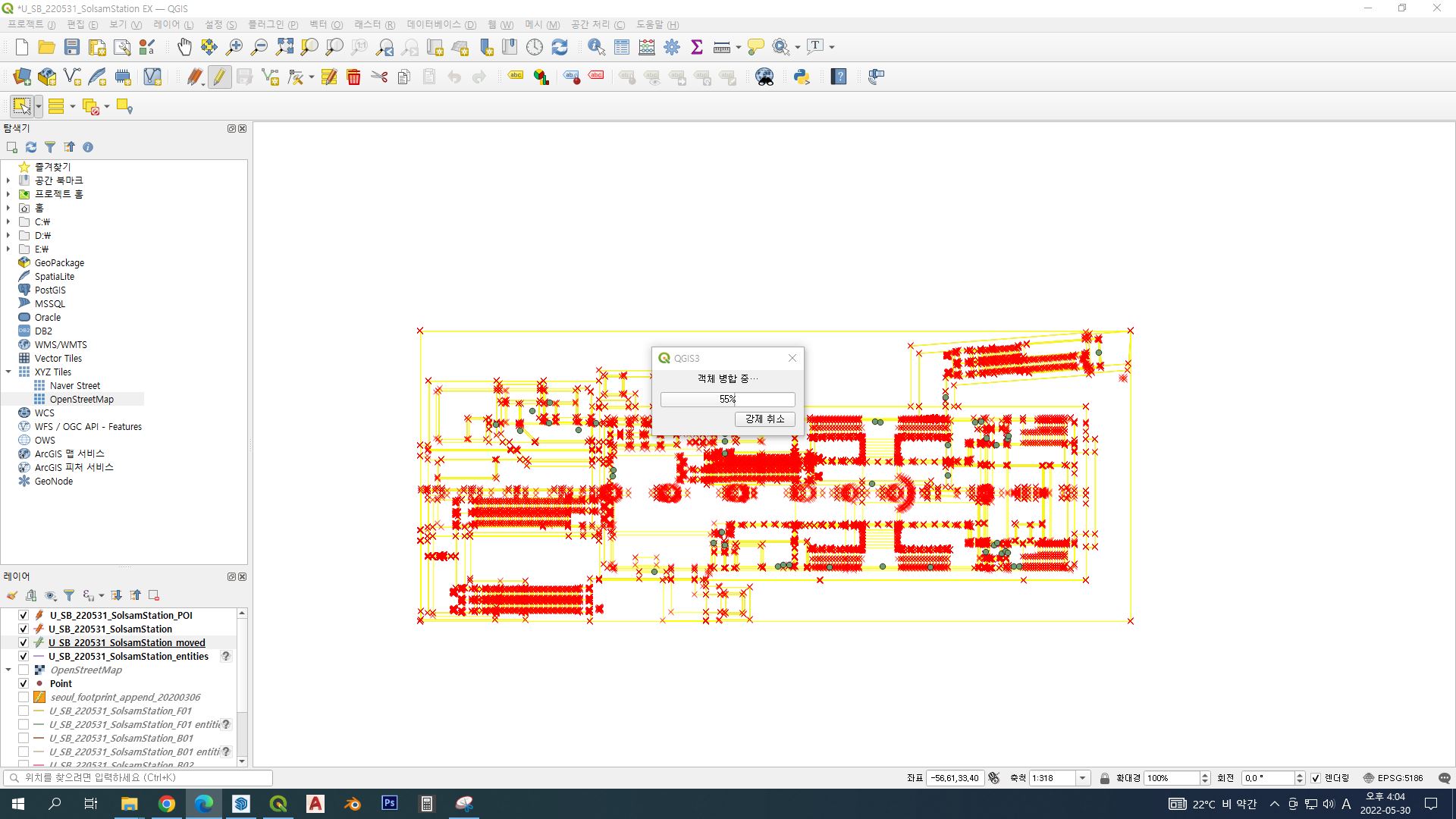This screenshot has width=1456, height=819.
Task: Click the merge progress bar at 55%
Action: tap(727, 399)
